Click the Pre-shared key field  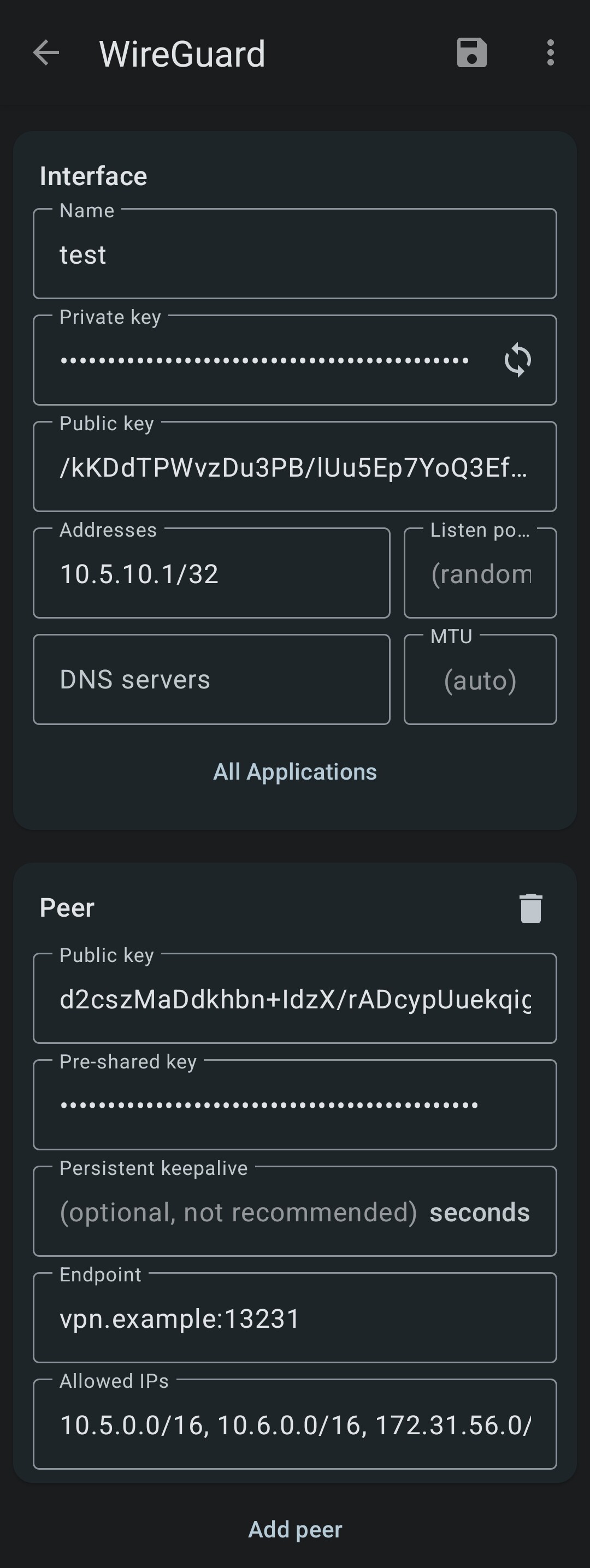tap(294, 1104)
